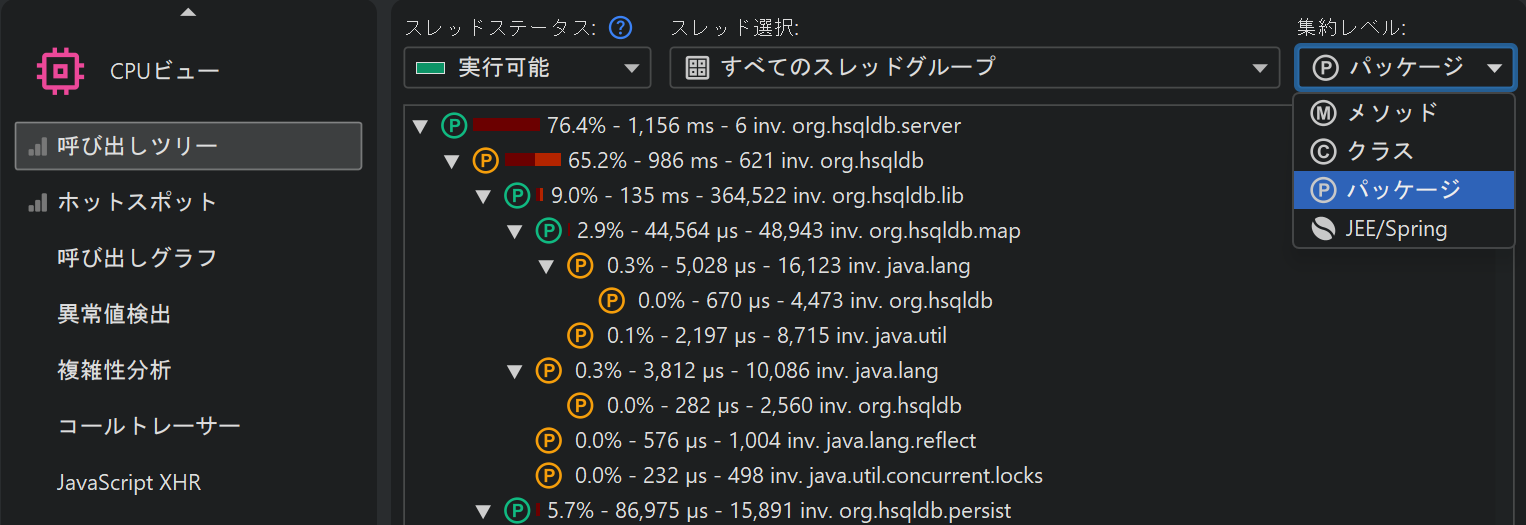
Task: Select JEE/Spring aggregation level option
Action: click(1396, 229)
